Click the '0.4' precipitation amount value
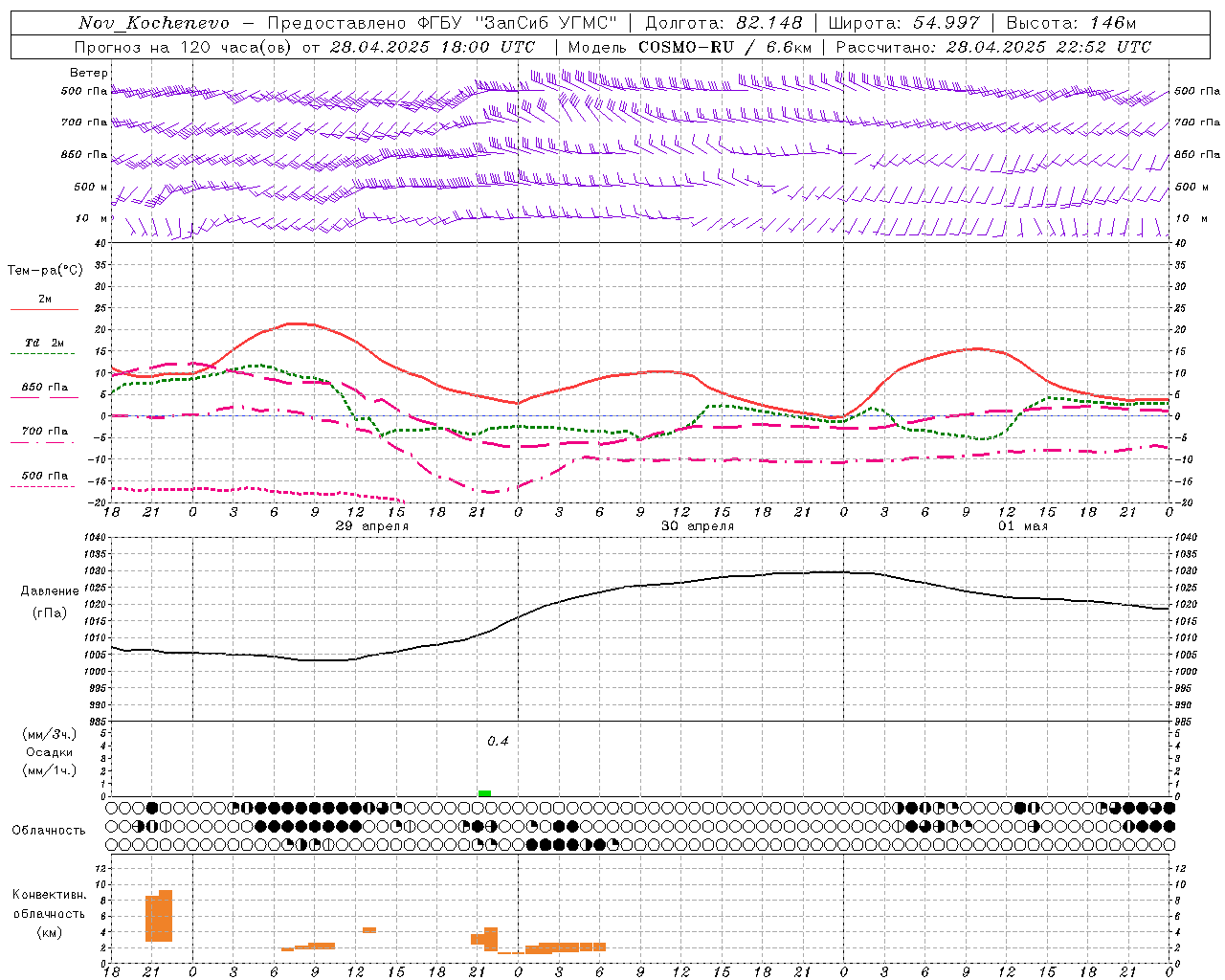Image resolution: width=1225 pixels, height=980 pixels. [x=498, y=742]
